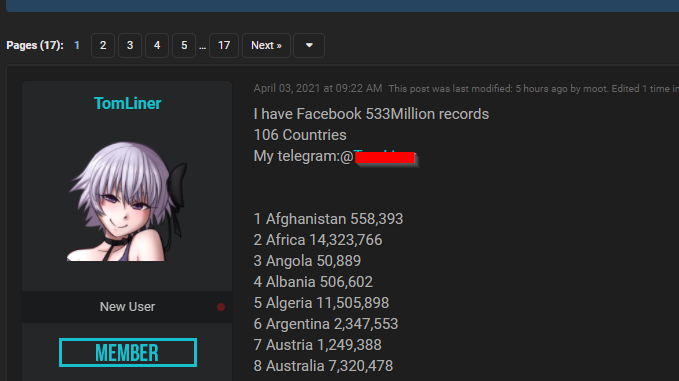Click the Facebook 533Million records headline text
679x381 pixels.
tap(371, 114)
